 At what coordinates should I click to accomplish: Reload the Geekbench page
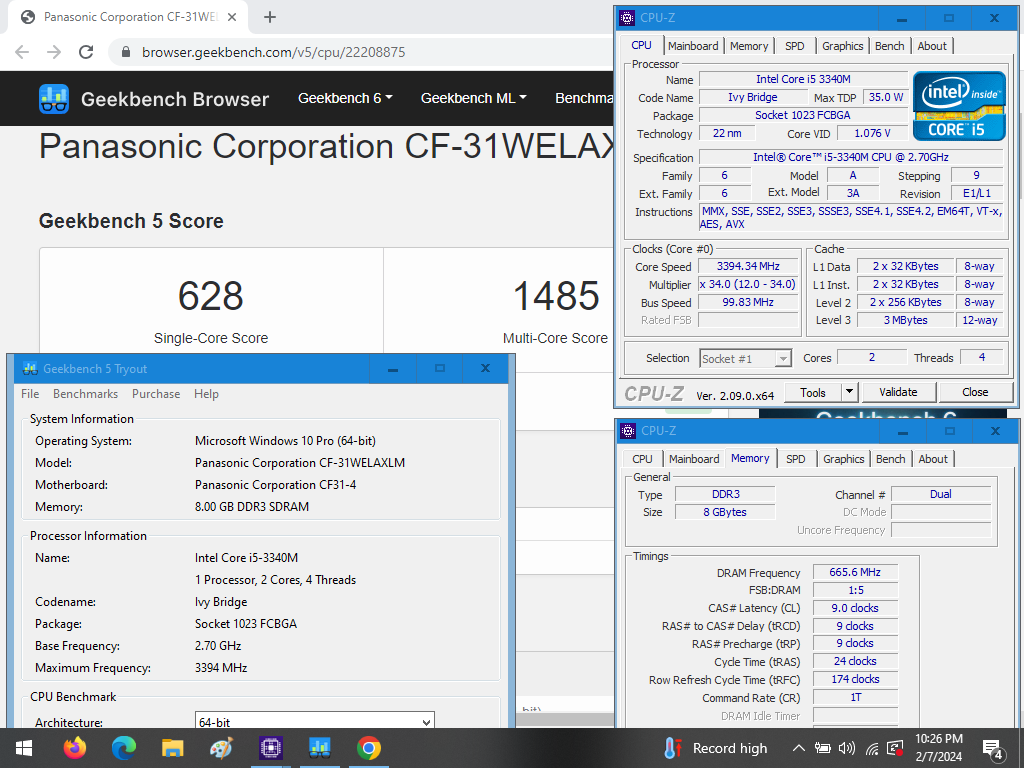pos(86,52)
